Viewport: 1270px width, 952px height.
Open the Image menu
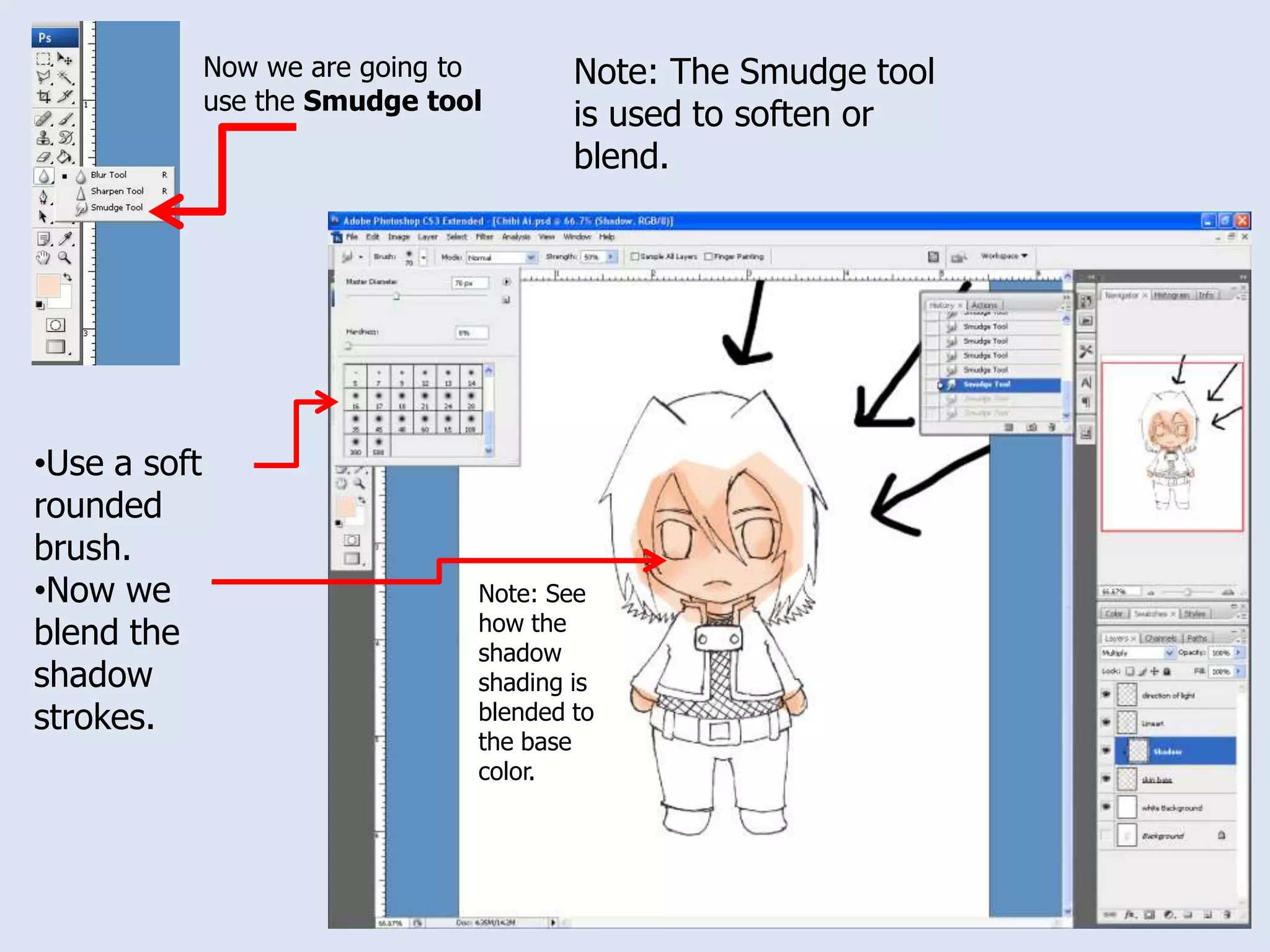tap(399, 237)
